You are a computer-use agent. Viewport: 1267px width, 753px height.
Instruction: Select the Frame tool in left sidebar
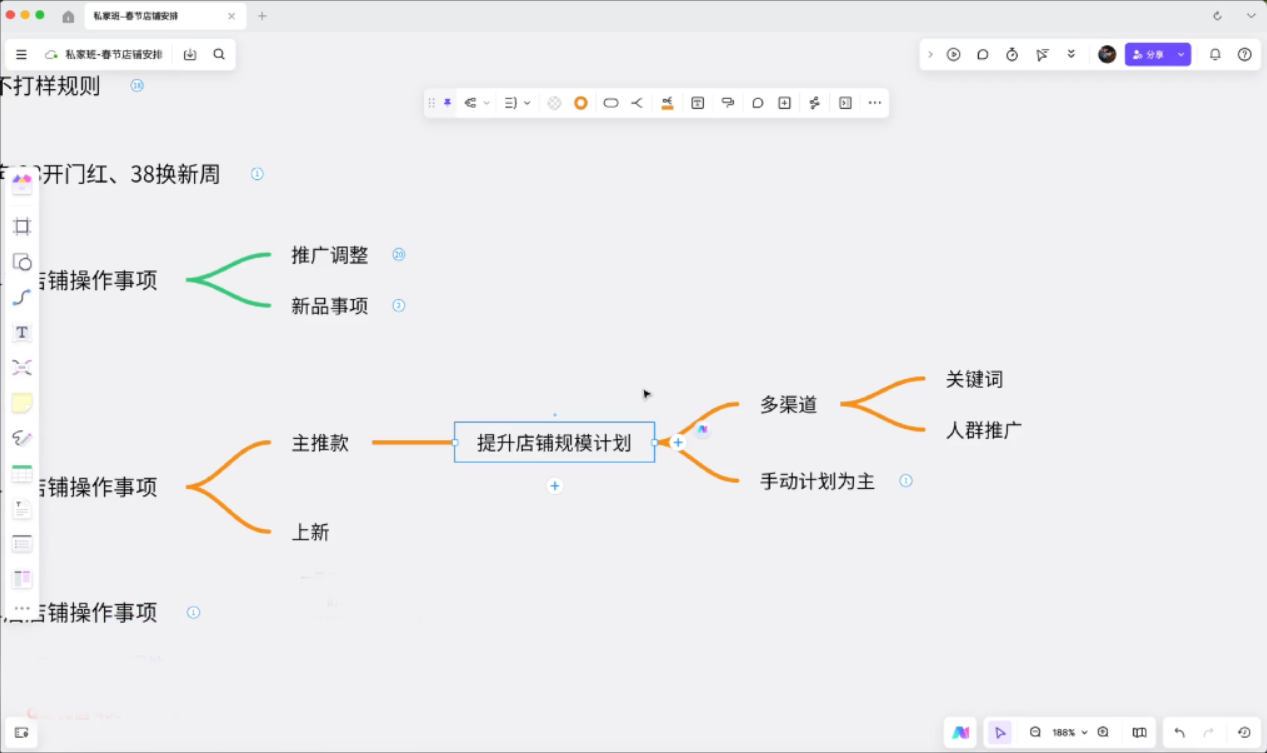tap(22, 226)
